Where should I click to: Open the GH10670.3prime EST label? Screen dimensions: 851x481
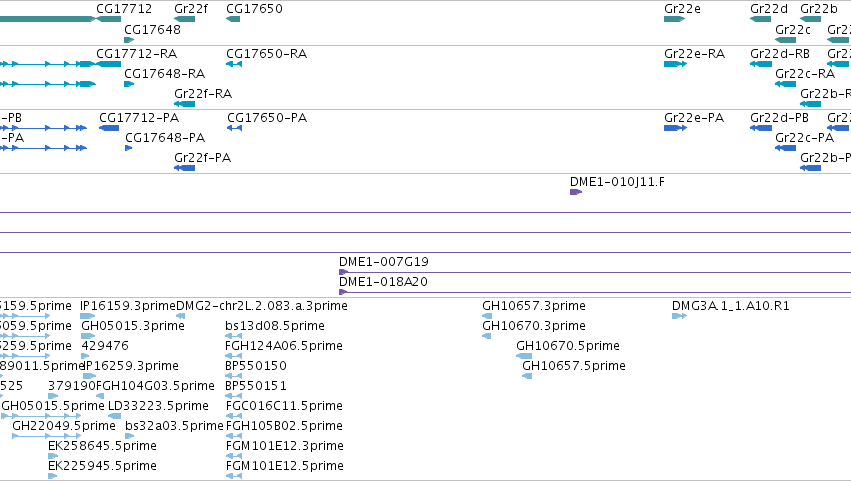534,326
